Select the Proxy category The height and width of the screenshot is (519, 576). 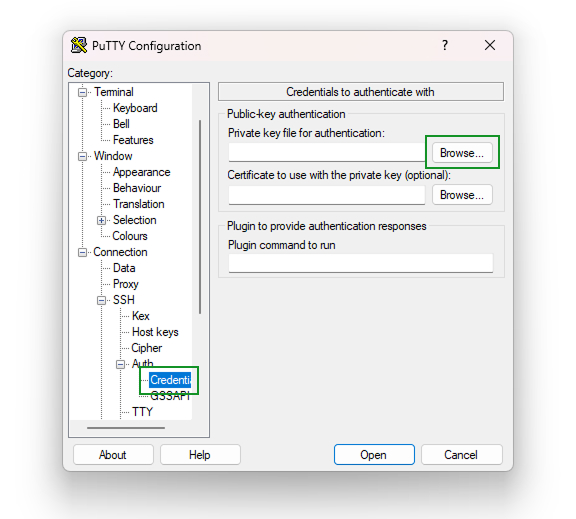click(x=126, y=284)
